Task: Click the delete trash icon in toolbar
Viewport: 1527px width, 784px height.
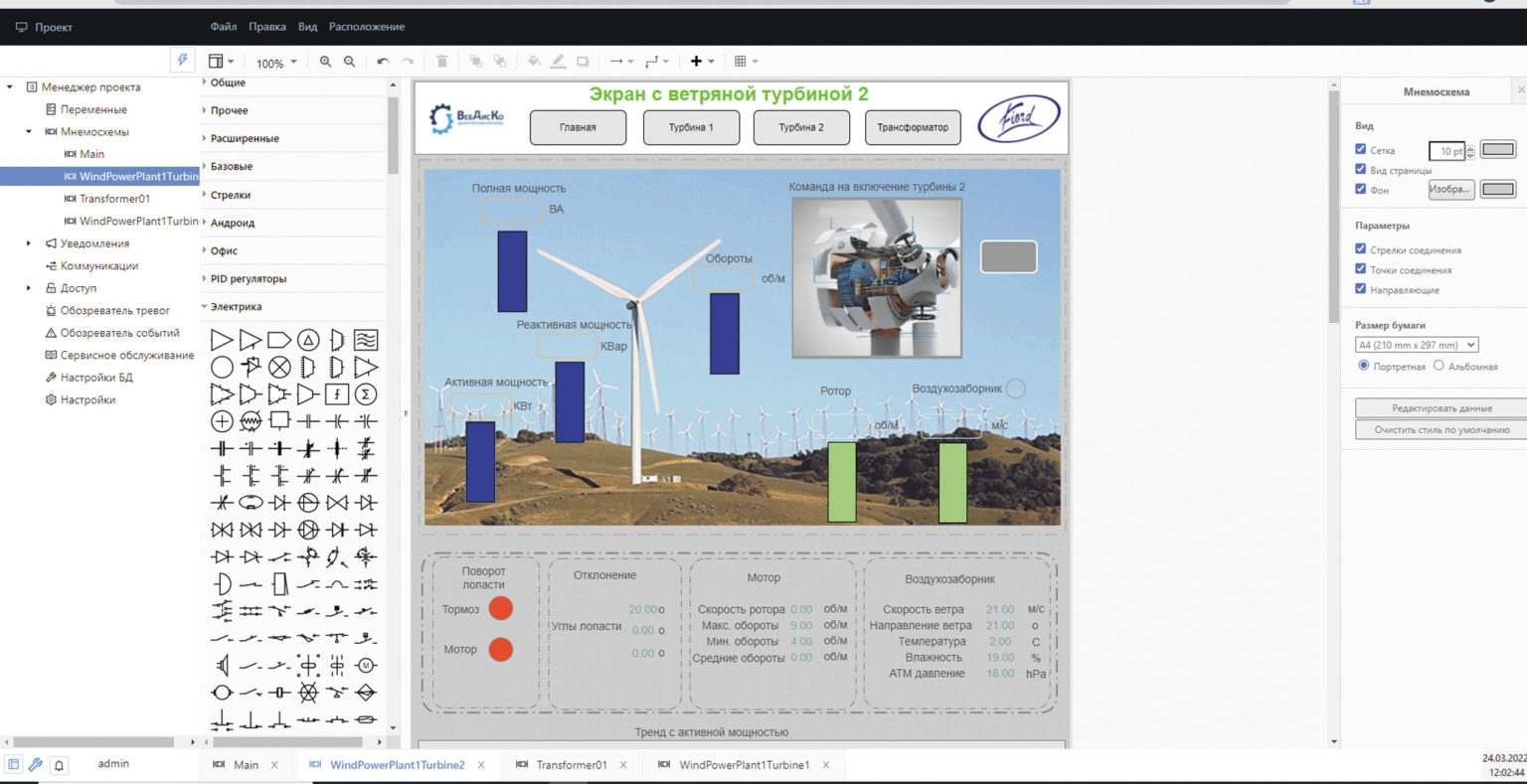Action: [442, 62]
